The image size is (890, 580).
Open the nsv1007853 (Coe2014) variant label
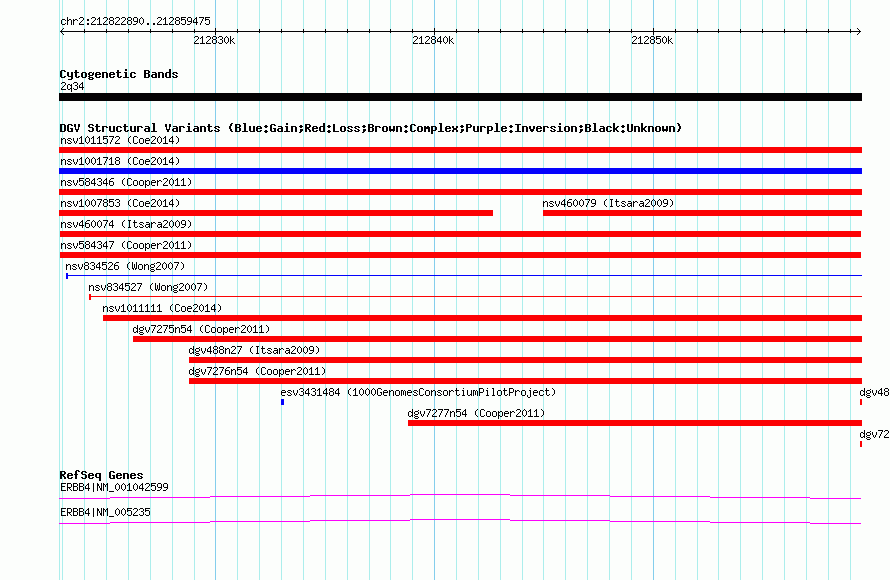coord(120,203)
